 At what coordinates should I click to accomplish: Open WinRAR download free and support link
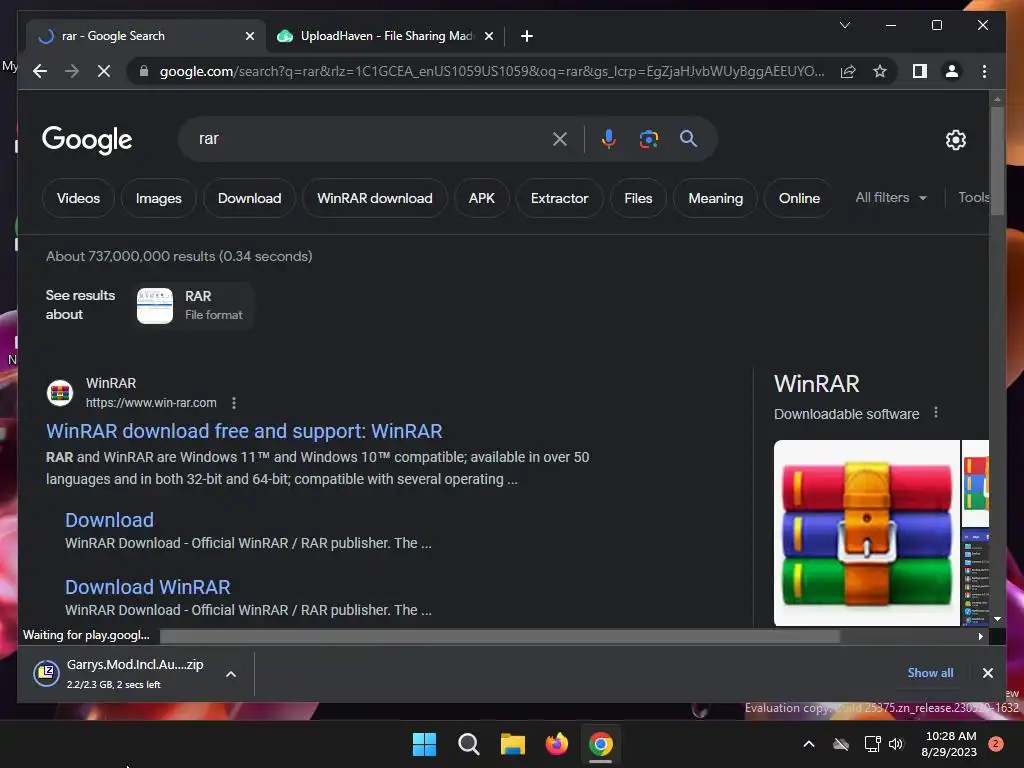pyautogui.click(x=244, y=431)
